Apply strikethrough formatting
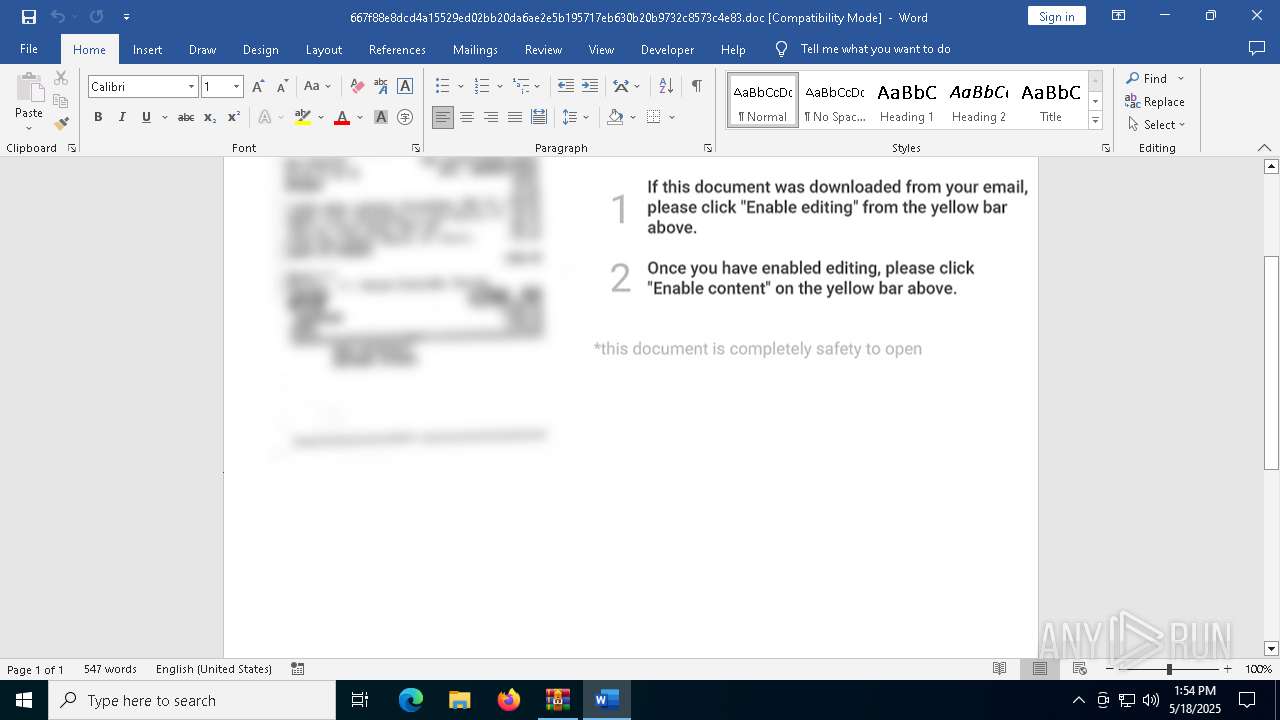1280x720 pixels. pos(186,118)
